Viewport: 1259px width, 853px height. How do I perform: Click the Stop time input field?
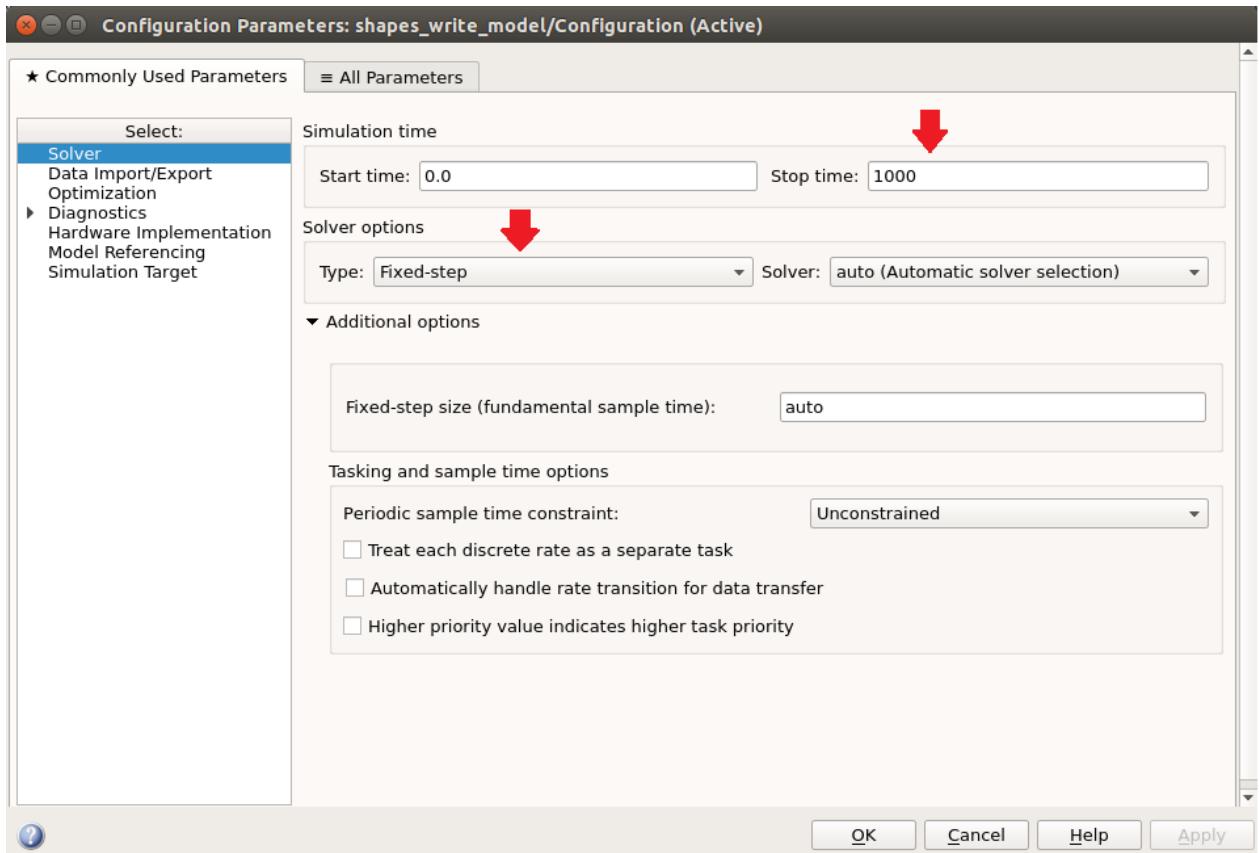[x=1037, y=175]
